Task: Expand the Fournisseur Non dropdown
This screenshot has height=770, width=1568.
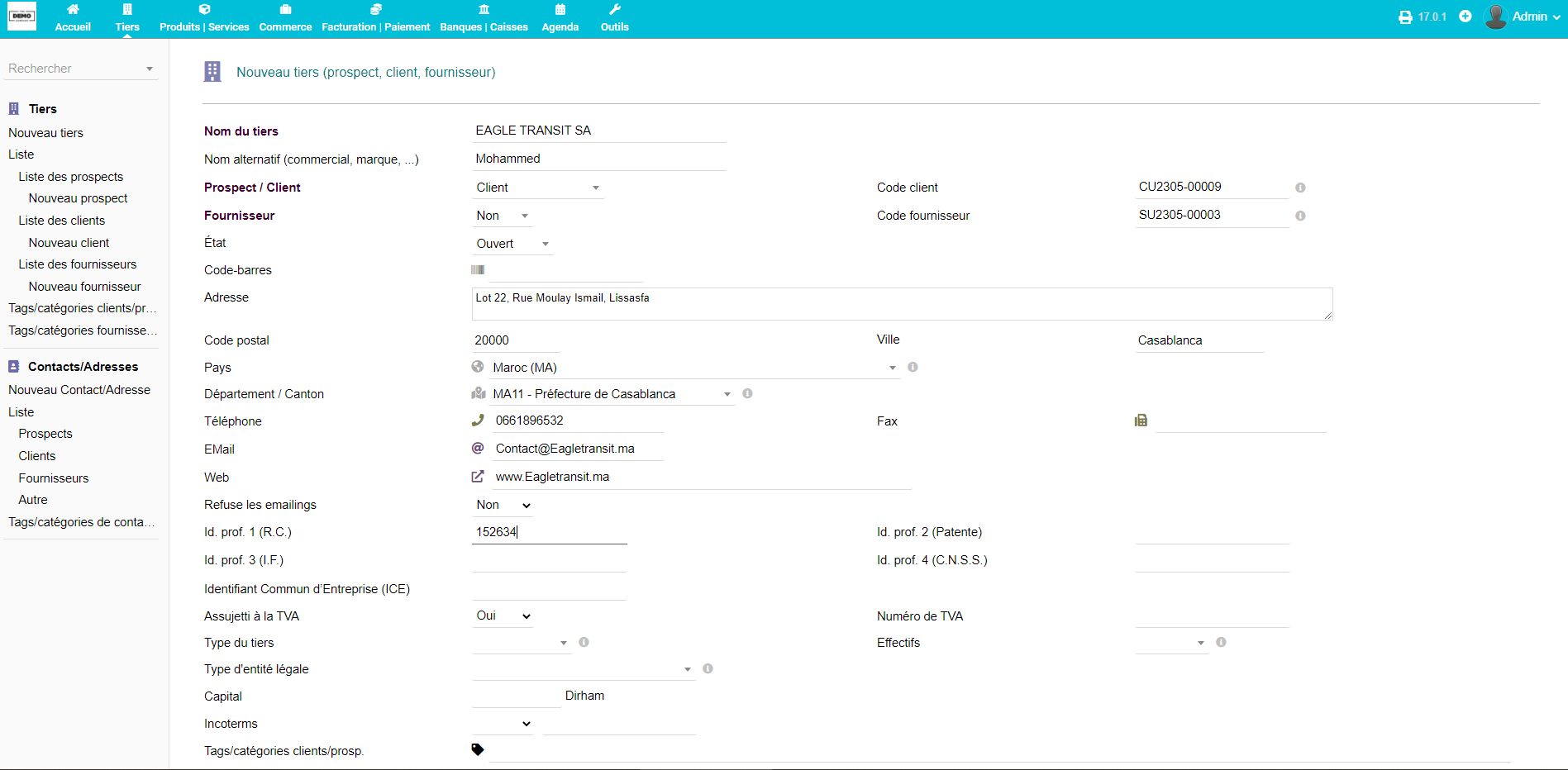Action: [502, 216]
